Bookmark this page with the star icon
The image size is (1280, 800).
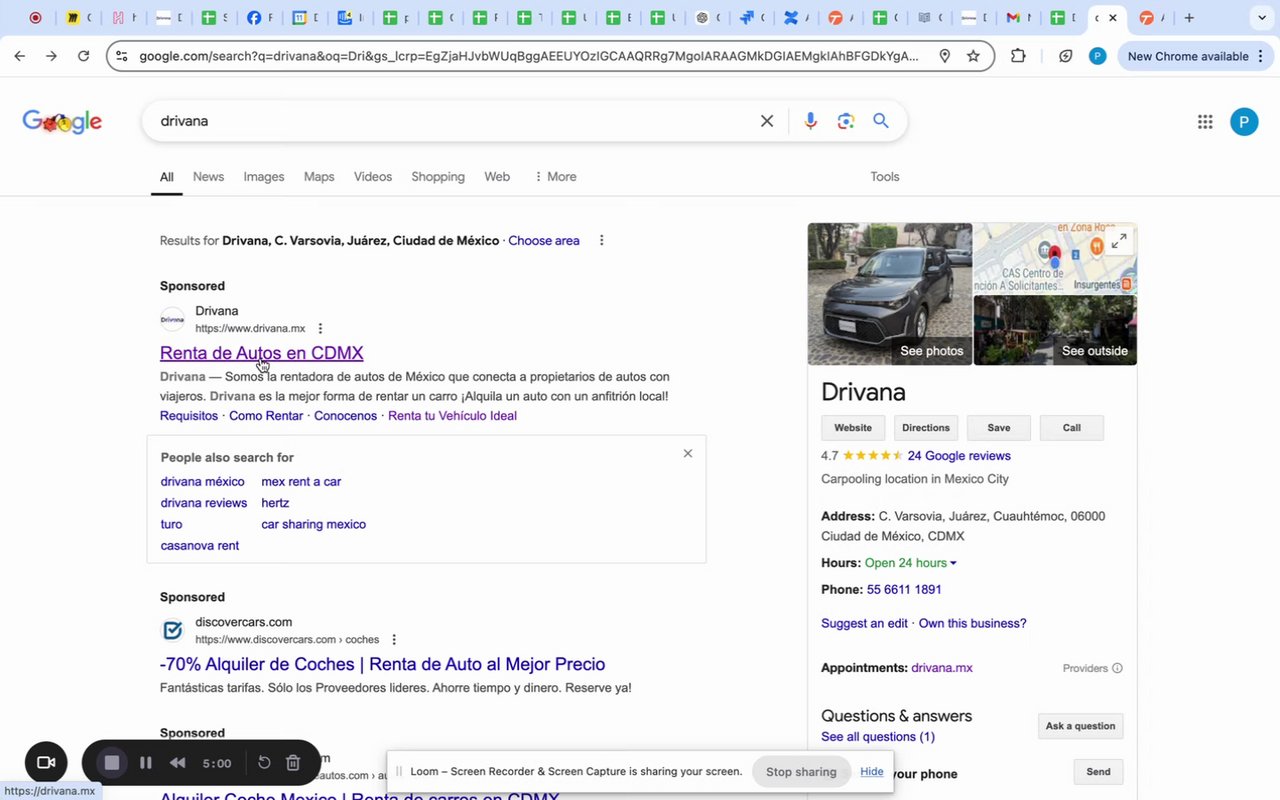pyautogui.click(x=973, y=56)
